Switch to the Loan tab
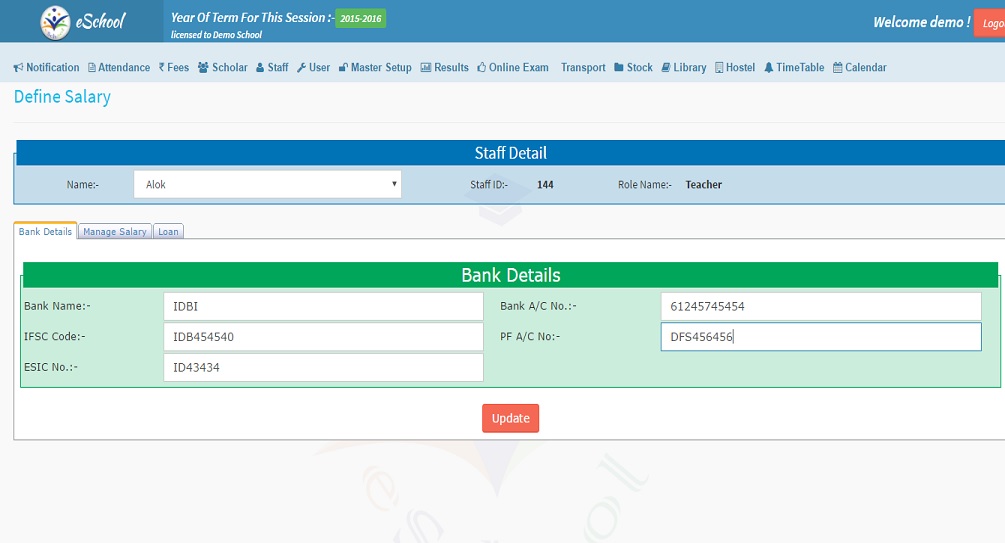The width and height of the screenshot is (1005, 543). [x=168, y=232]
